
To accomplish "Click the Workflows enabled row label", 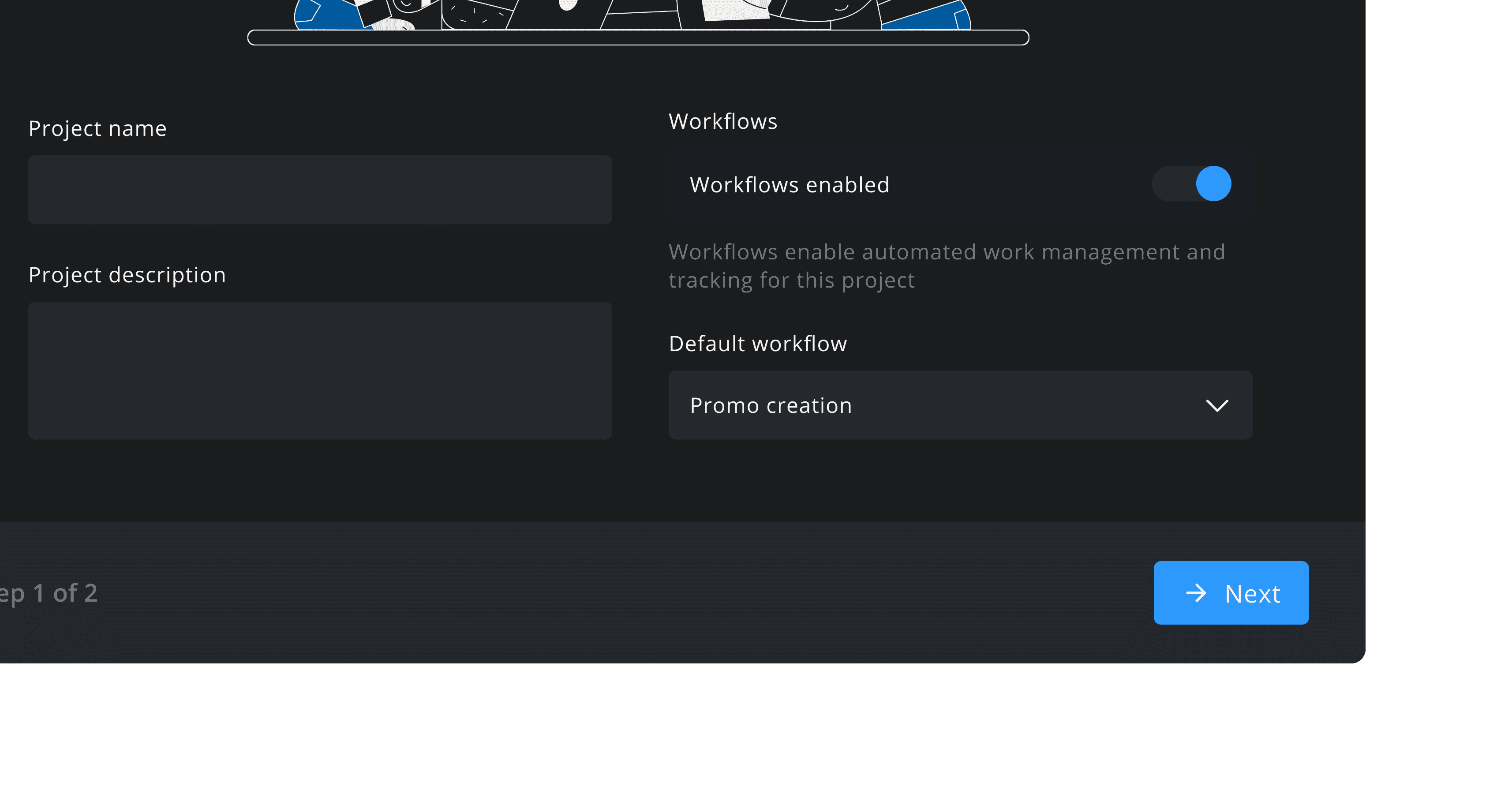I will click(790, 185).
